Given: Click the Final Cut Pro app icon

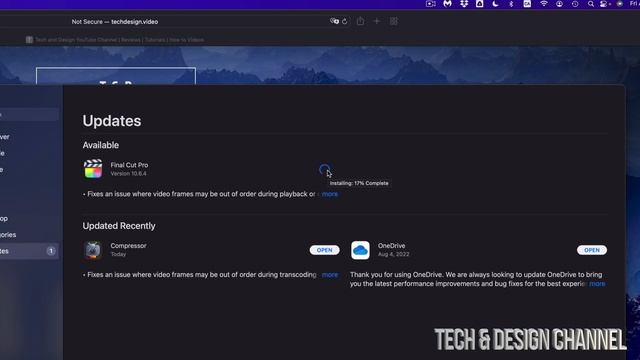Looking at the screenshot, I should [93, 169].
